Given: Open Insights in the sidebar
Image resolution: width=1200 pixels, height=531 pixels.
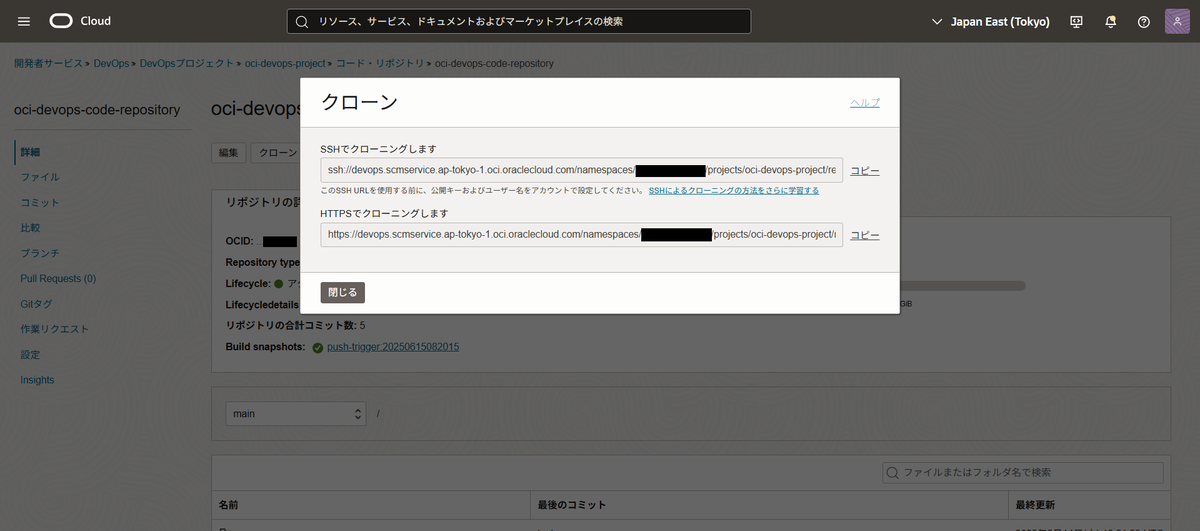Looking at the screenshot, I should pos(37,380).
